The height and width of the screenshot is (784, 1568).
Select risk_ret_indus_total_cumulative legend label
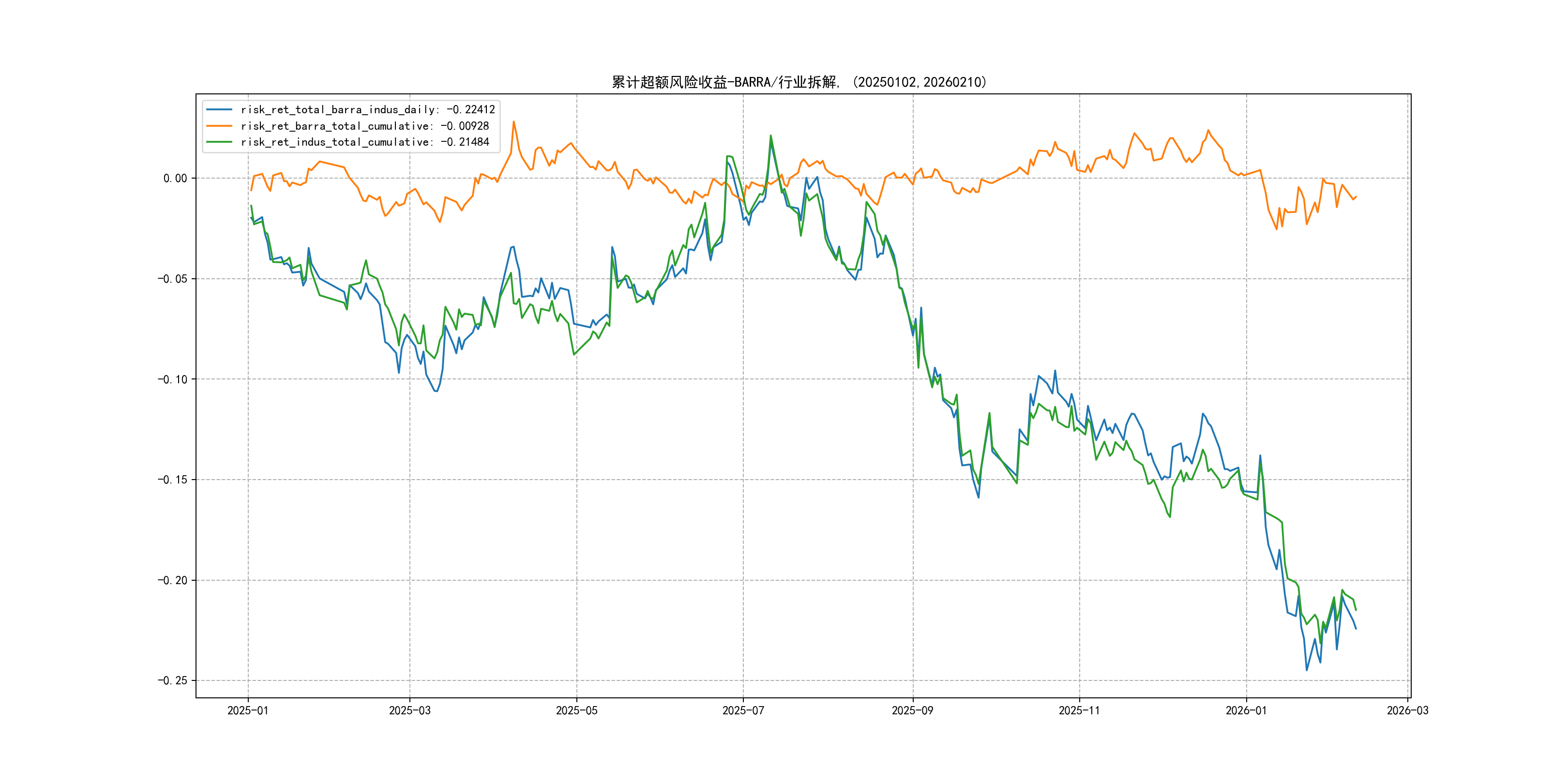(x=364, y=142)
